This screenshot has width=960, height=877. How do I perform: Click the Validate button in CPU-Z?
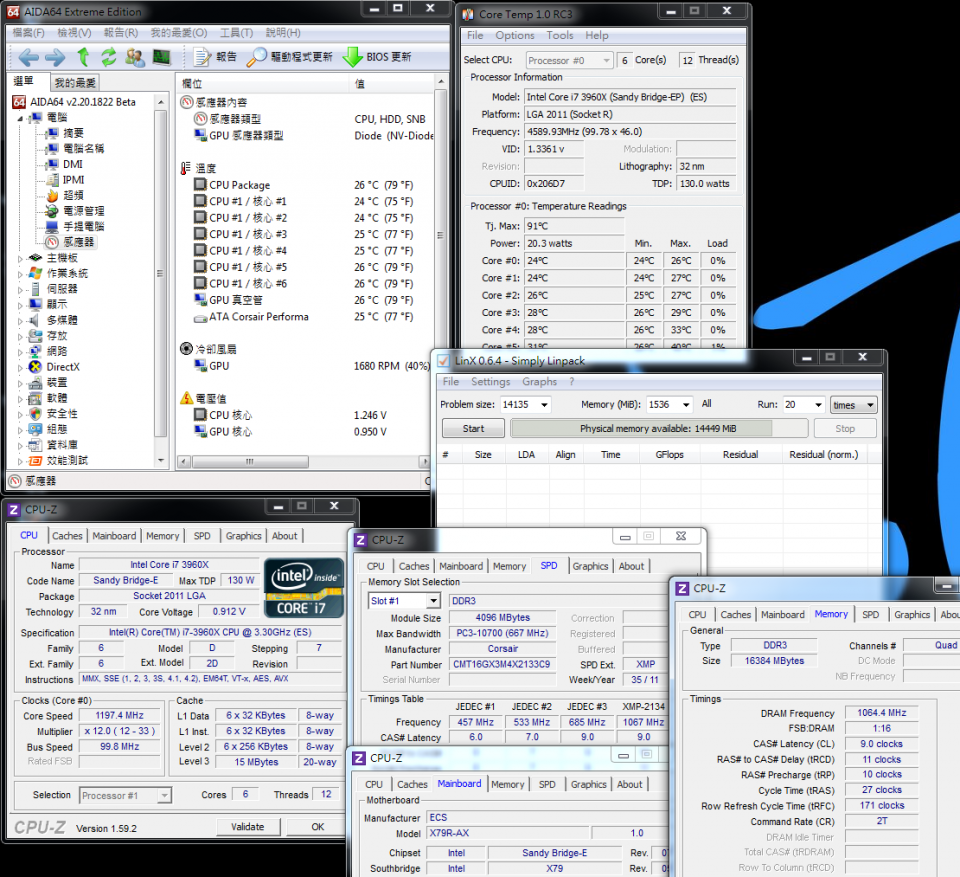point(247,827)
